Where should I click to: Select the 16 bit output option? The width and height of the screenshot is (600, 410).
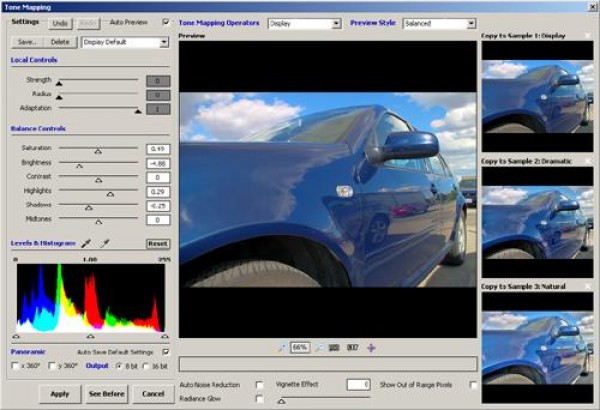point(147,367)
